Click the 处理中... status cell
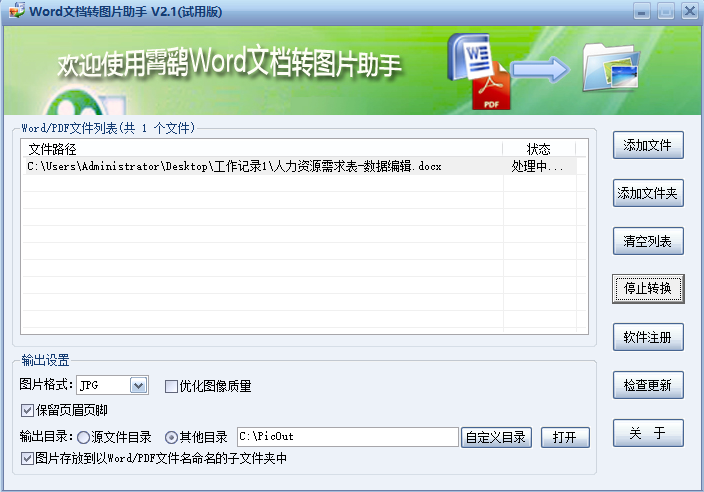The width and height of the screenshot is (704, 492). point(539,167)
